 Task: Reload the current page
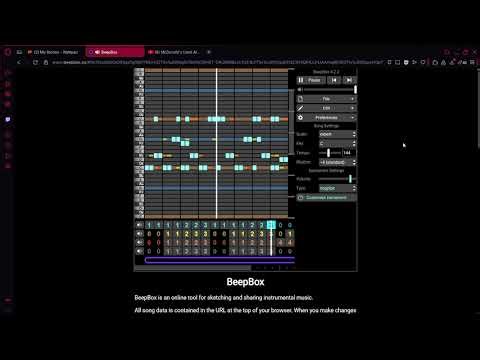35,62
